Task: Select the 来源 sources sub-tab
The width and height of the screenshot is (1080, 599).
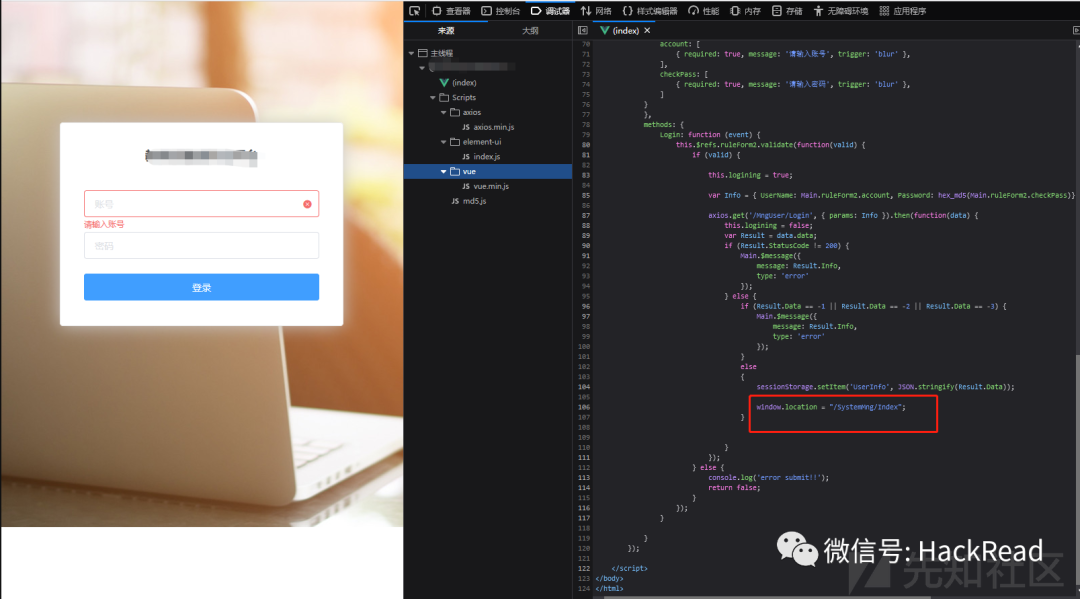Action: click(446, 30)
